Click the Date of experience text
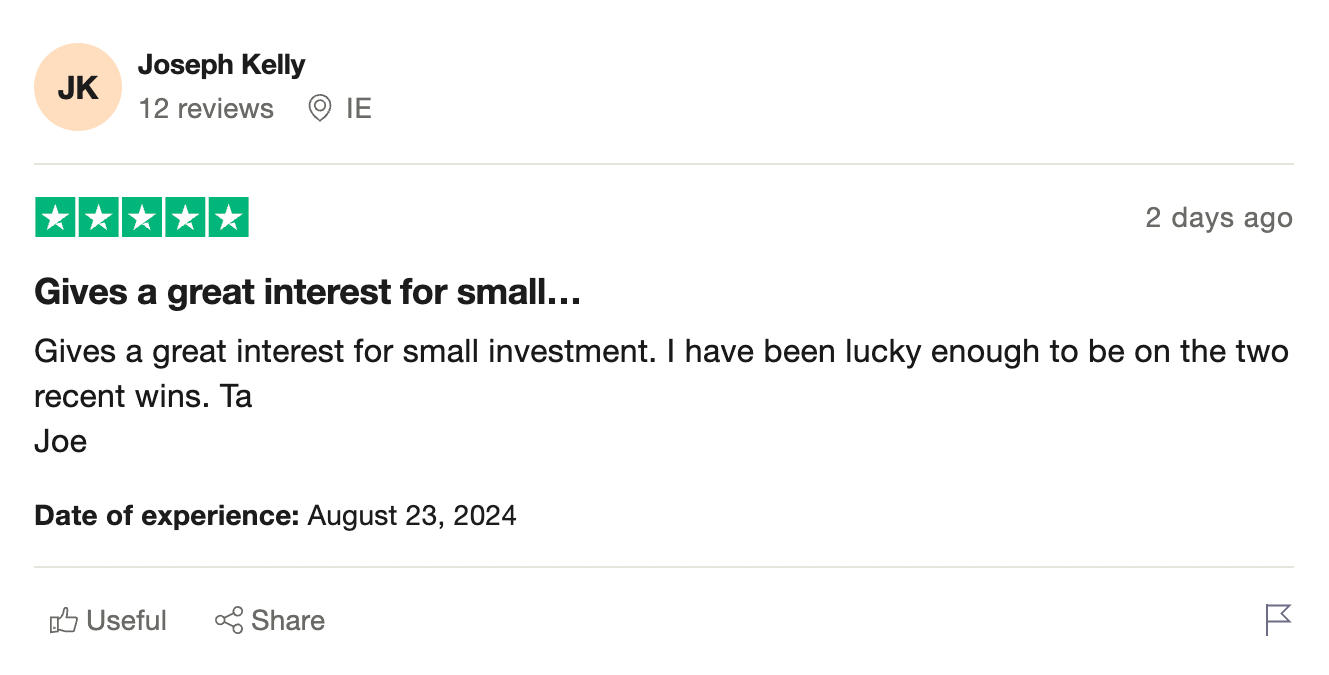Viewport: 1329px width, 675px height. coord(164,515)
